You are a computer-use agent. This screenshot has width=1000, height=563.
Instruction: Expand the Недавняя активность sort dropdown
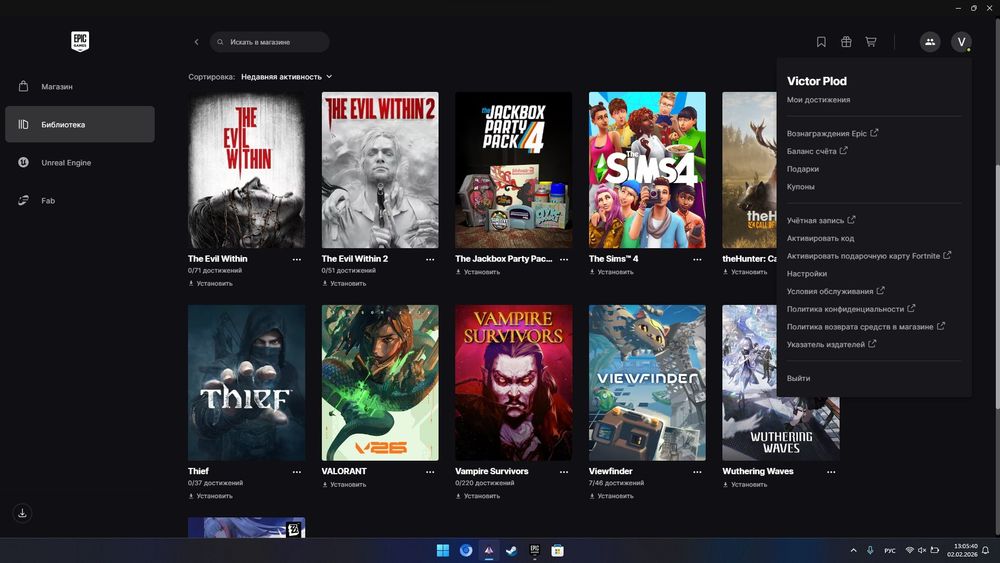click(x=286, y=77)
